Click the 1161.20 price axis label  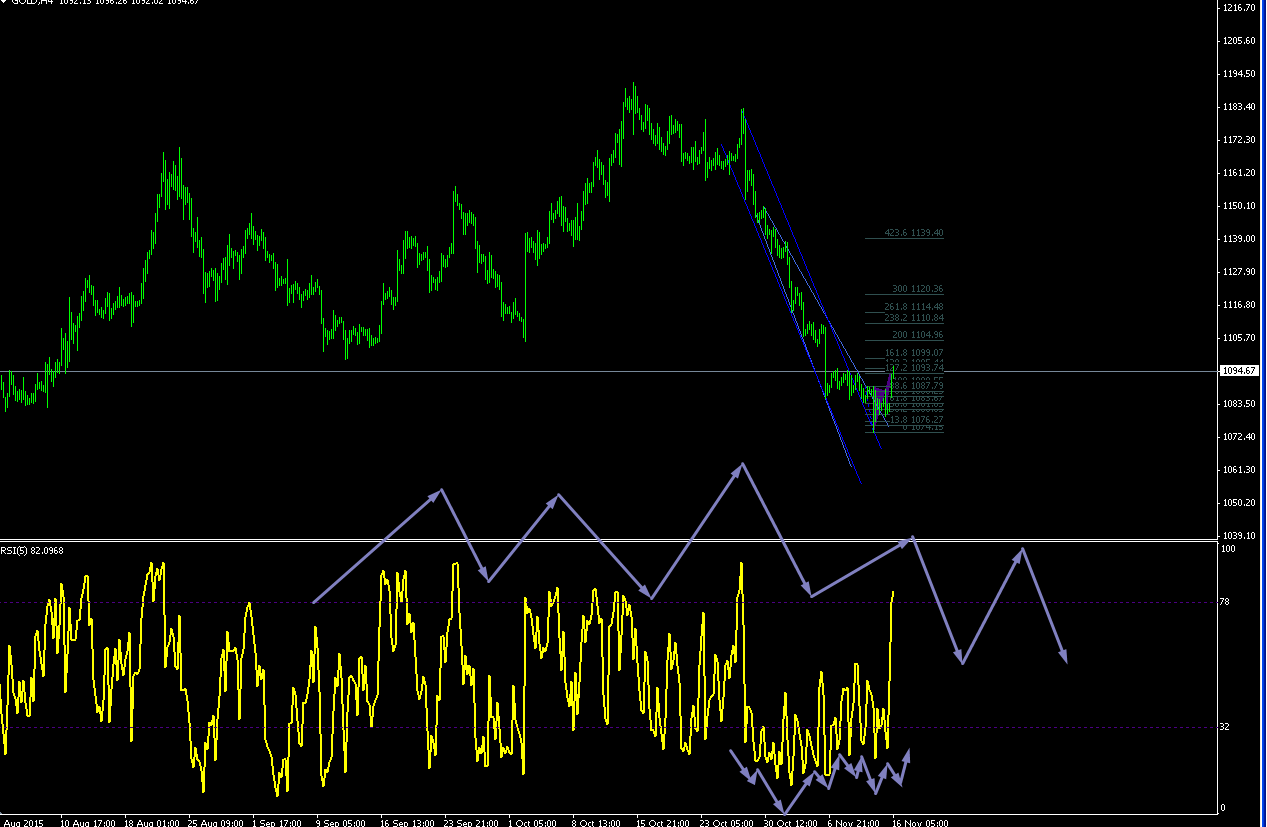pyautogui.click(x=1241, y=172)
